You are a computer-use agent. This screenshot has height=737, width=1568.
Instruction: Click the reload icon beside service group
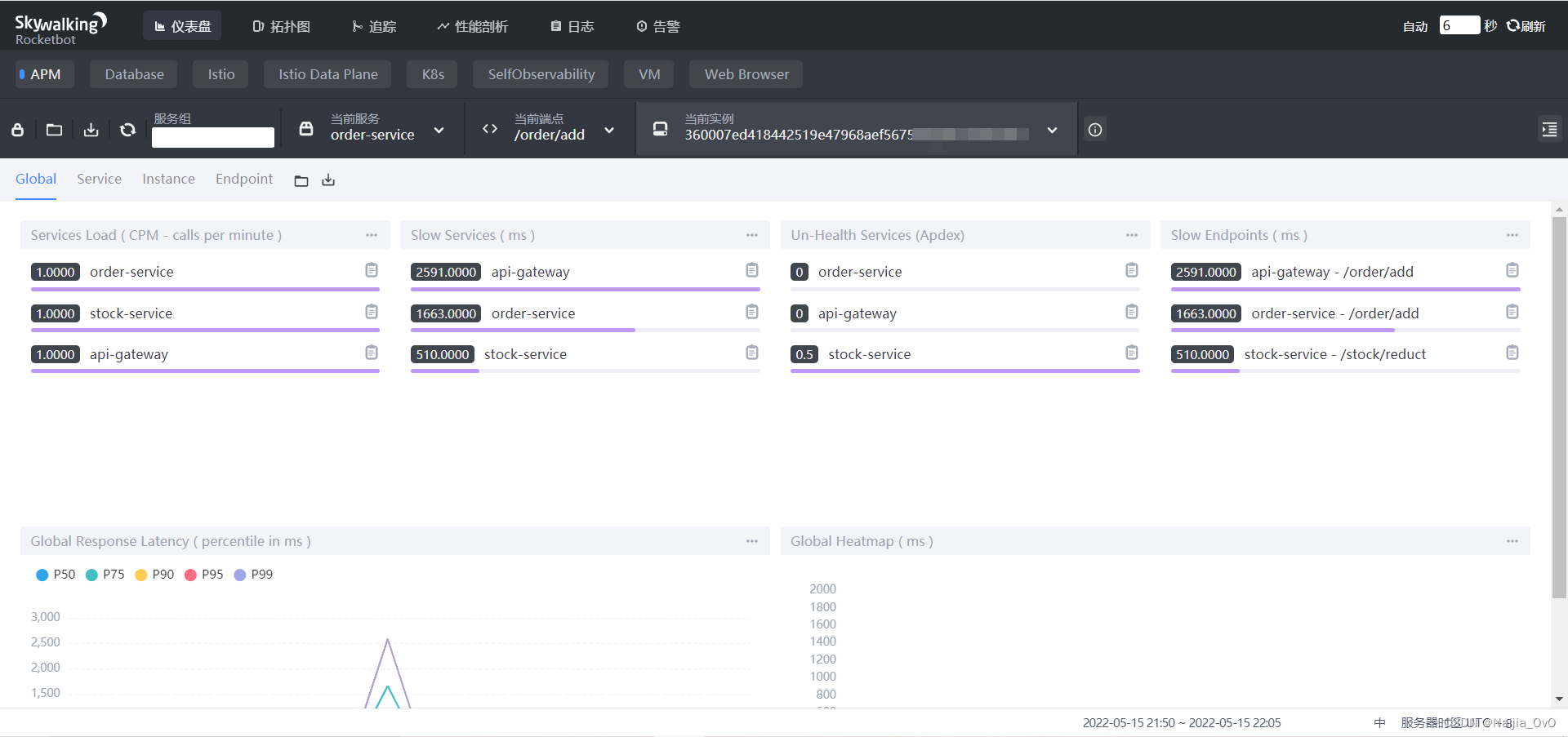[127, 130]
